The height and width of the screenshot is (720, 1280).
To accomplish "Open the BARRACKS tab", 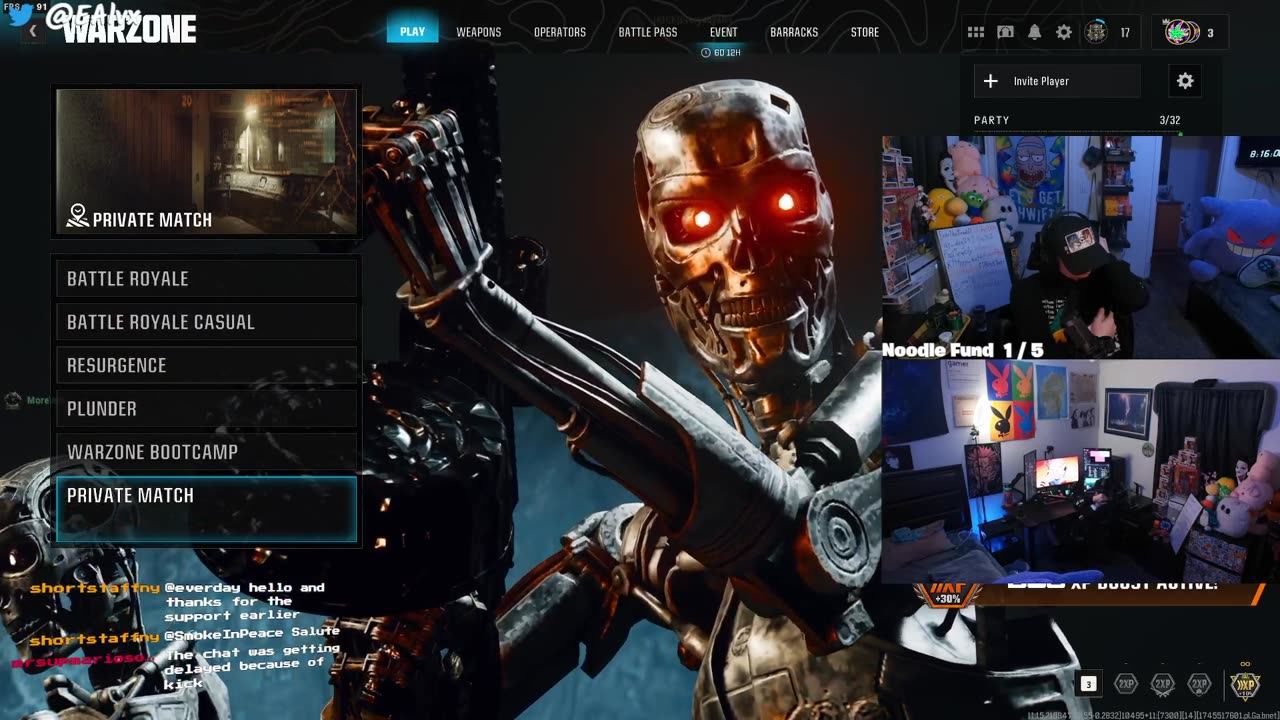I will [x=794, y=32].
